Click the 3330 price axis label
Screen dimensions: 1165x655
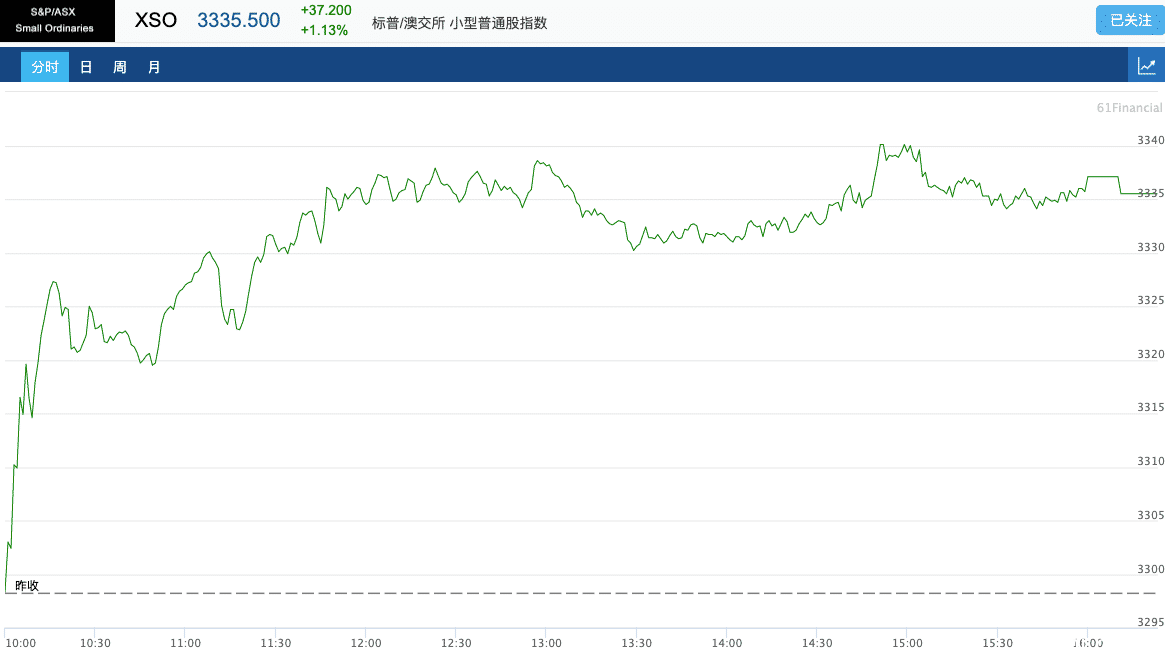click(1150, 247)
